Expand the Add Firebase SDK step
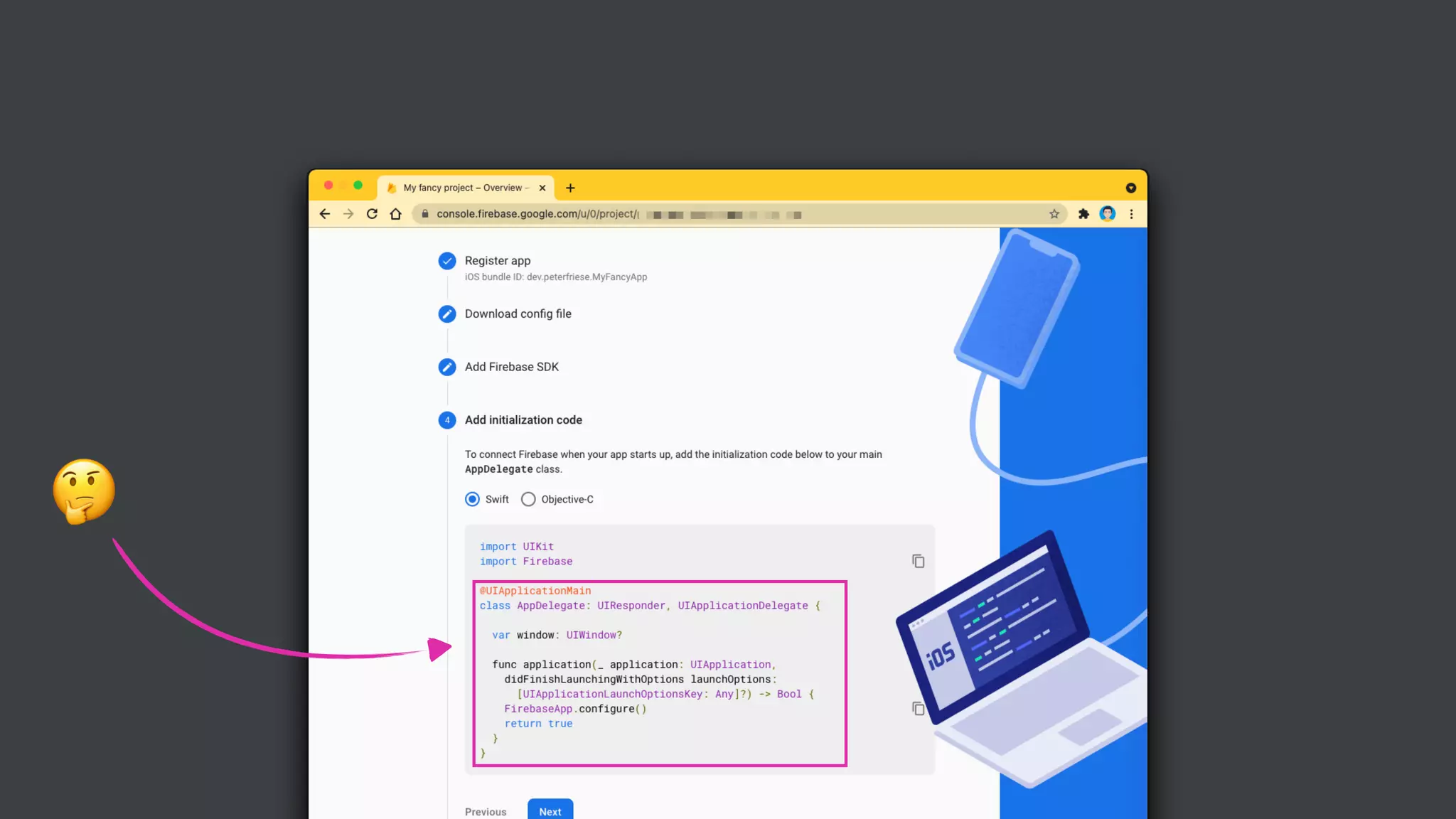This screenshot has width=1456, height=819. 511,367
